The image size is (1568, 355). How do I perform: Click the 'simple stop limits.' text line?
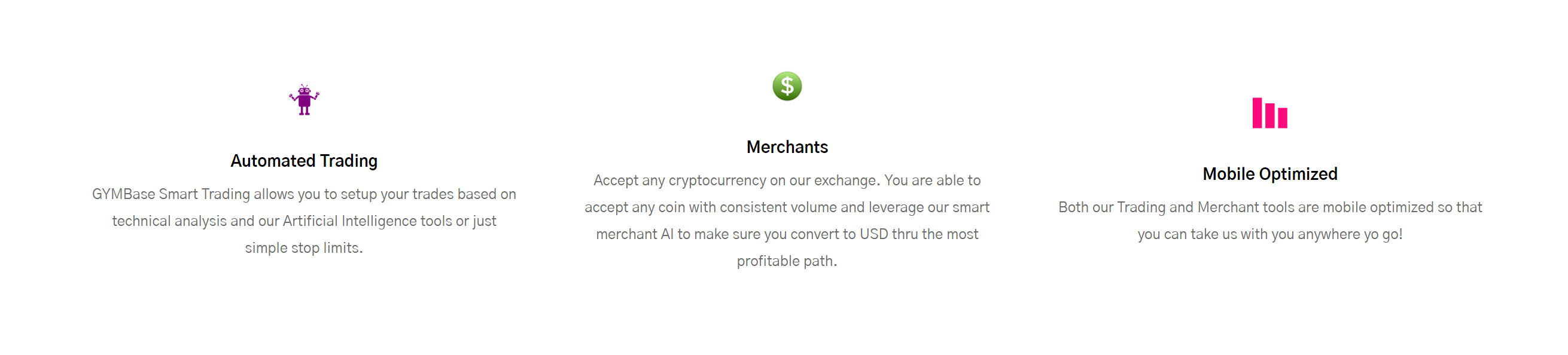pyautogui.click(x=304, y=248)
